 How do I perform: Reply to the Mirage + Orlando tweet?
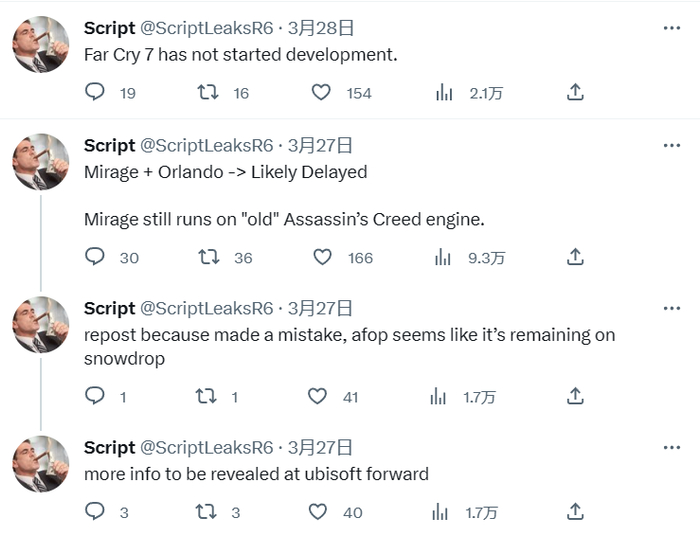click(95, 257)
